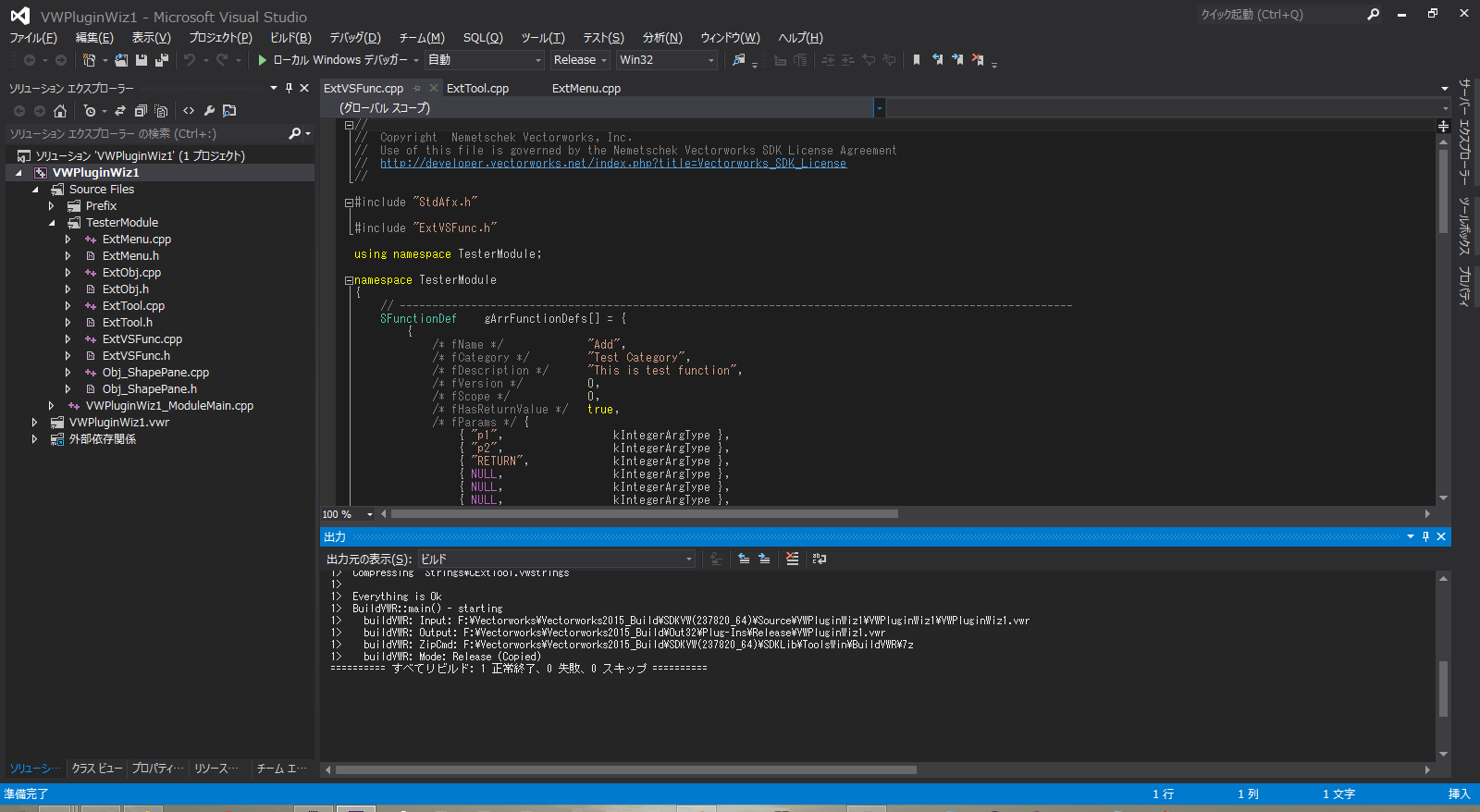
Task: Click the View Code icon in Solution Explorer
Action: [189, 111]
